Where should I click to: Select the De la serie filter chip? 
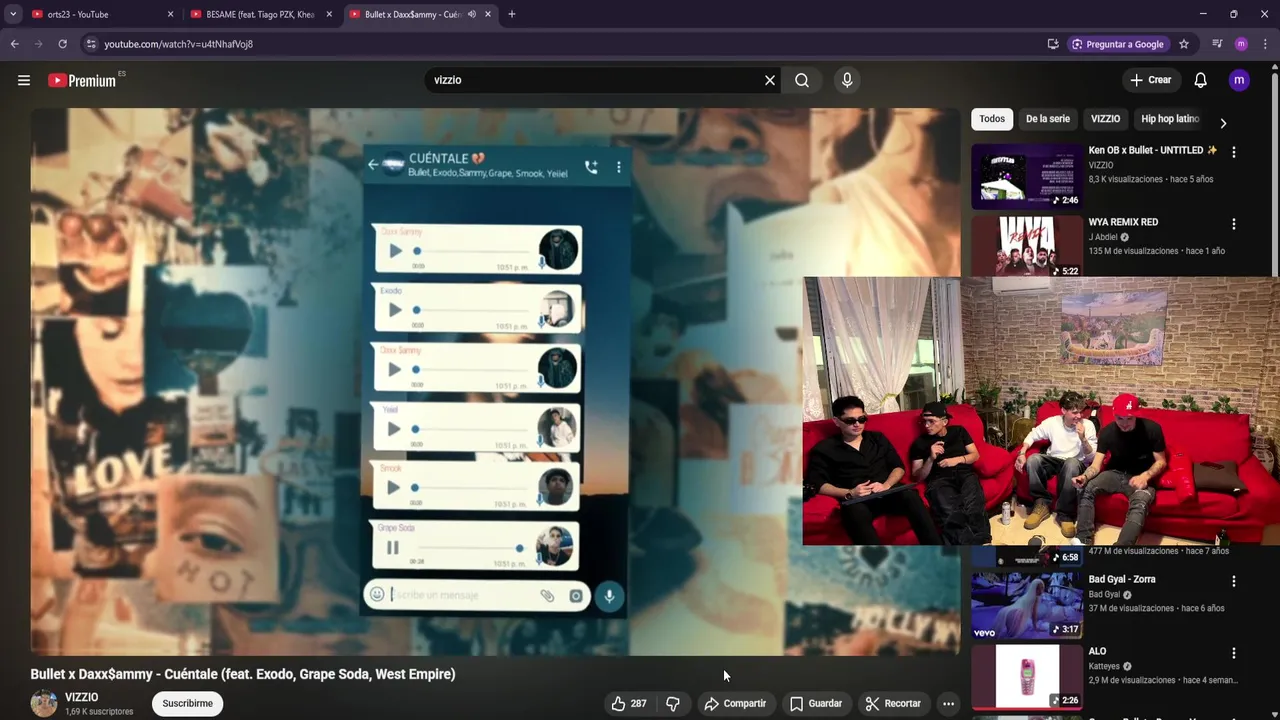(x=1048, y=119)
